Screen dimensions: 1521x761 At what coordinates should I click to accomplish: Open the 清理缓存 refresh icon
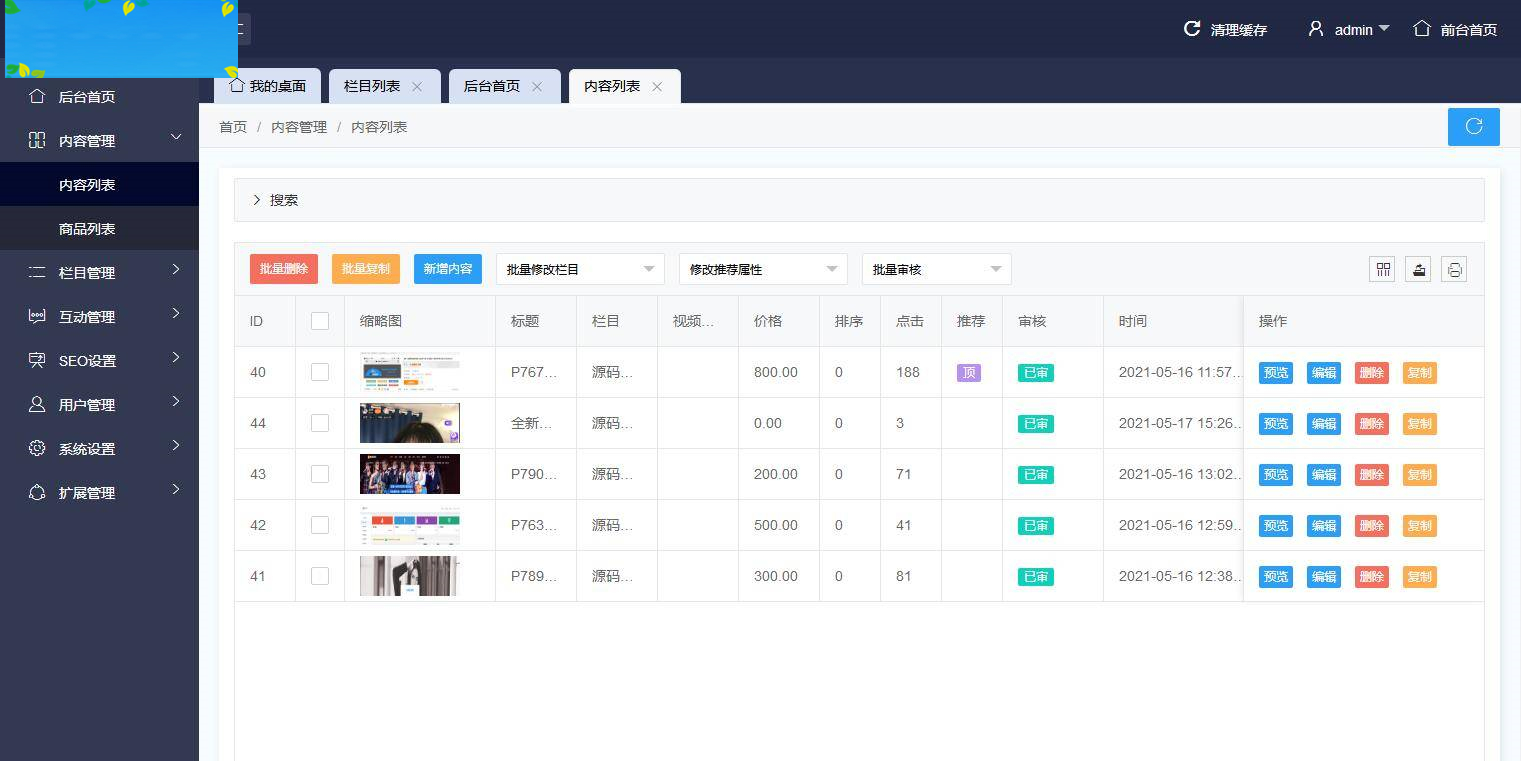point(1191,29)
